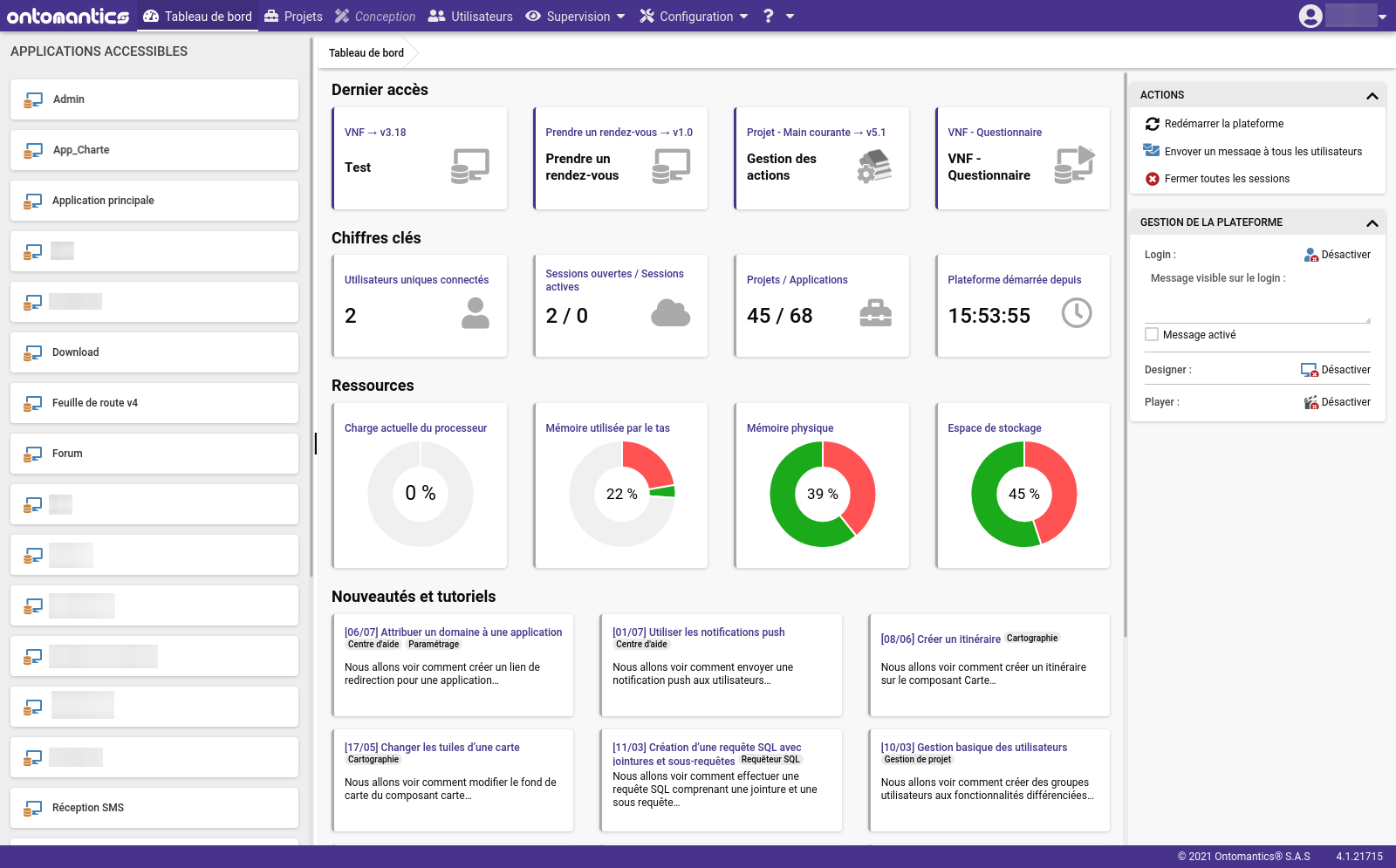Click the processor load 0 % gauge
The image size is (1396, 868).
click(x=421, y=494)
